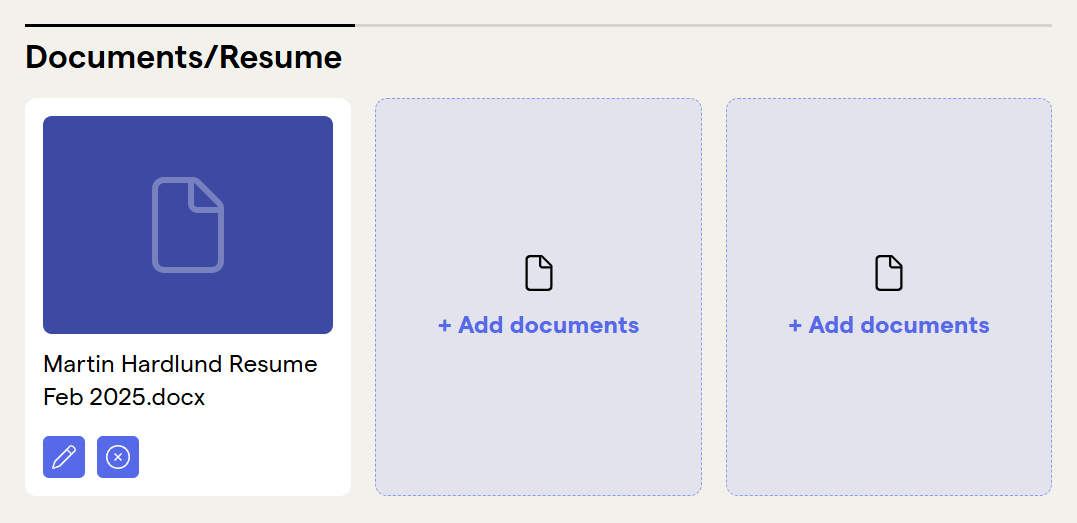Image resolution: width=1077 pixels, height=523 pixels.
Task: Open the uploaded resume's blue document thumbnail
Action: pos(188,225)
